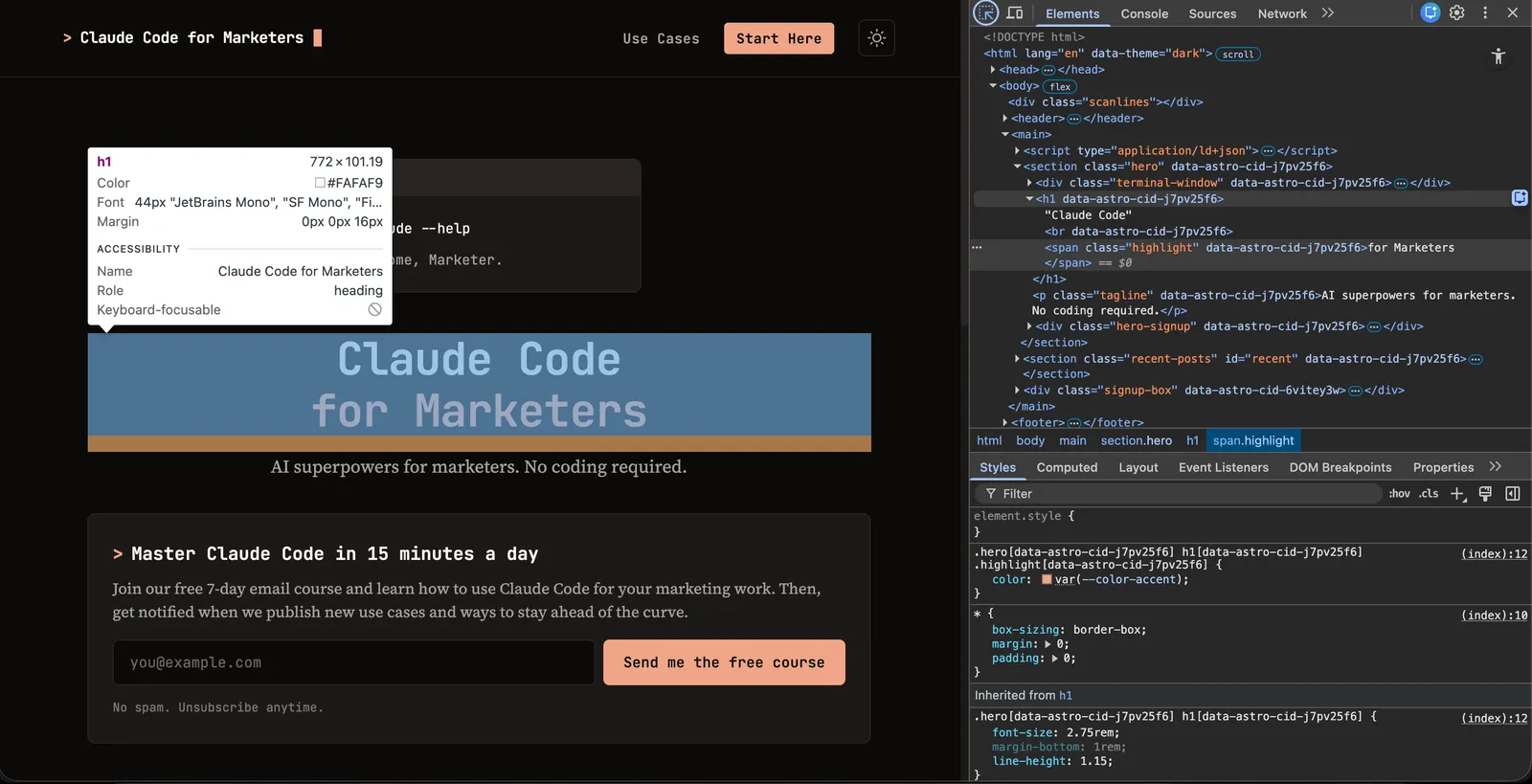Switch to the Console tab
This screenshot has height=784, width=1532.
[1144, 13]
